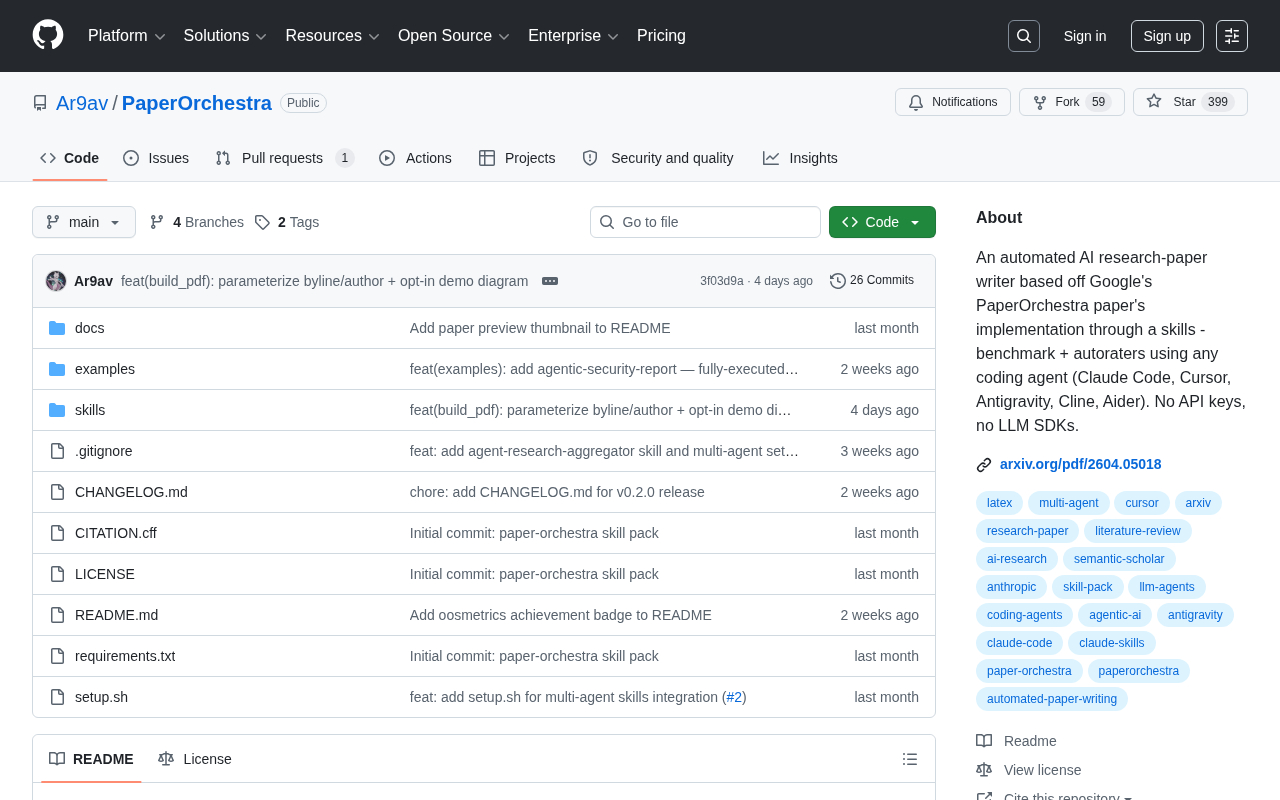This screenshot has width=1280, height=800.
Task: Click the Sign up button
Action: point(1167,36)
